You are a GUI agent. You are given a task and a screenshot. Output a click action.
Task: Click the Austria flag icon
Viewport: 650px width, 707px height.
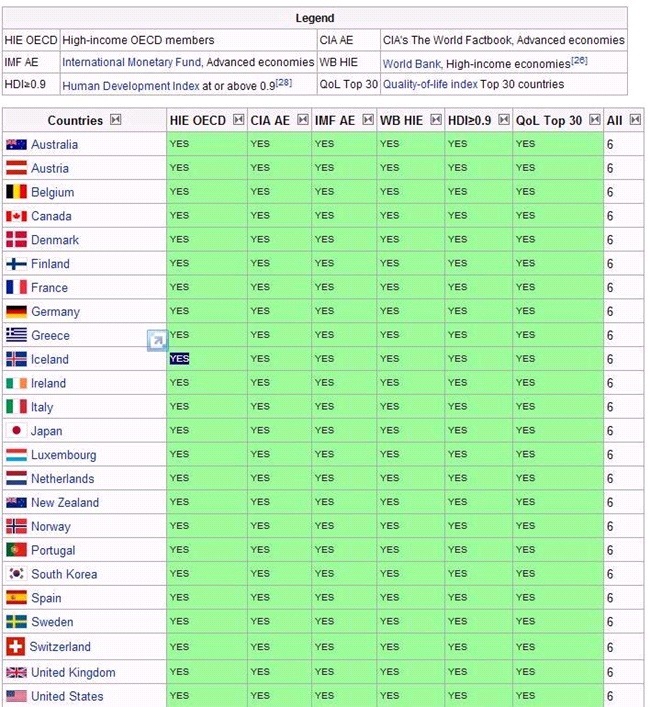16,168
